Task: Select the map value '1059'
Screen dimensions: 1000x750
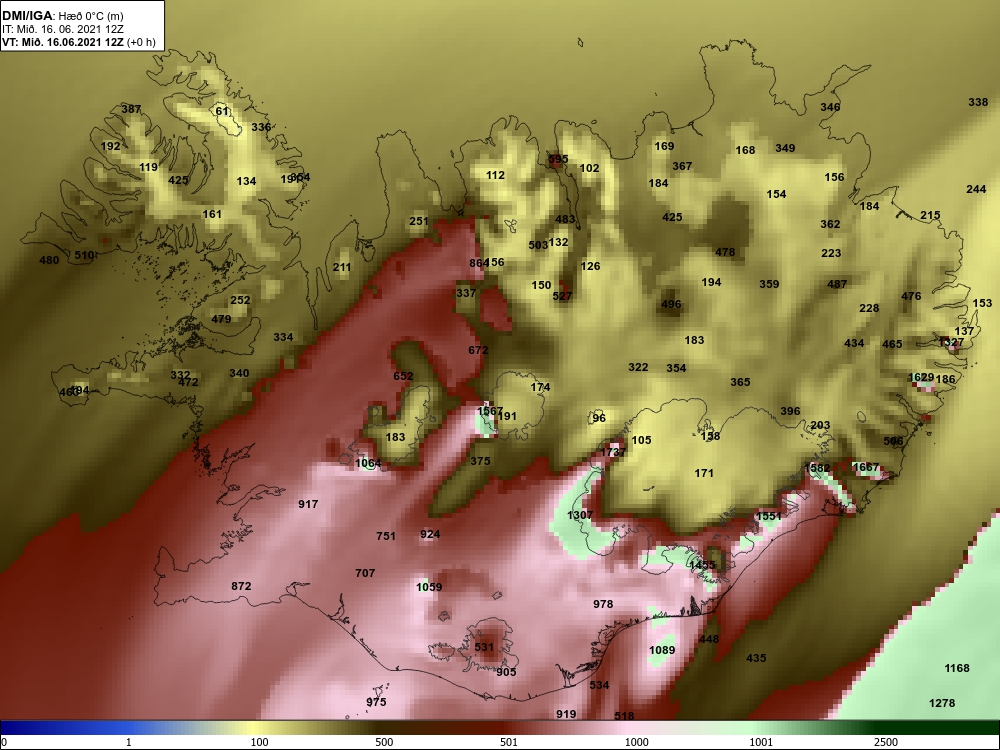Action: point(429,587)
